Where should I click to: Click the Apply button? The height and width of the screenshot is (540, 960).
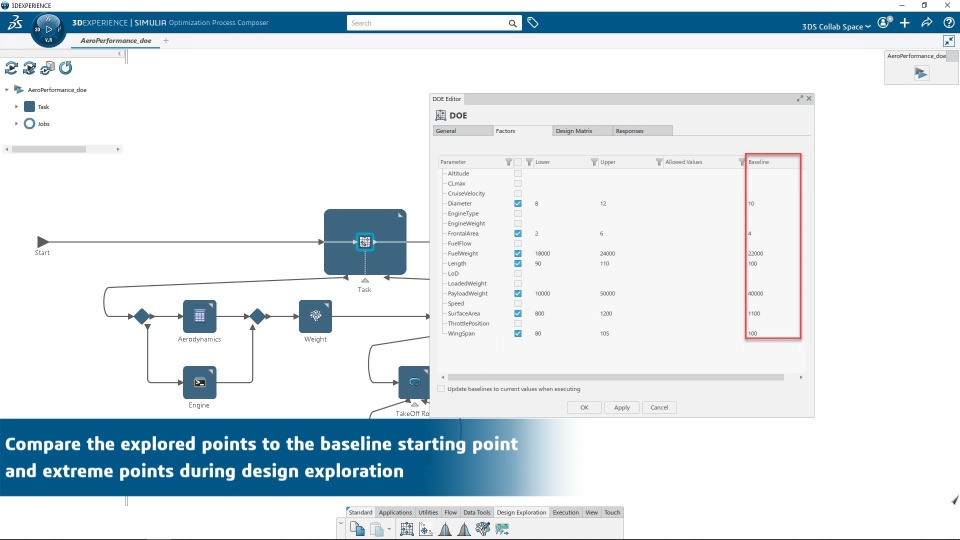click(x=622, y=408)
